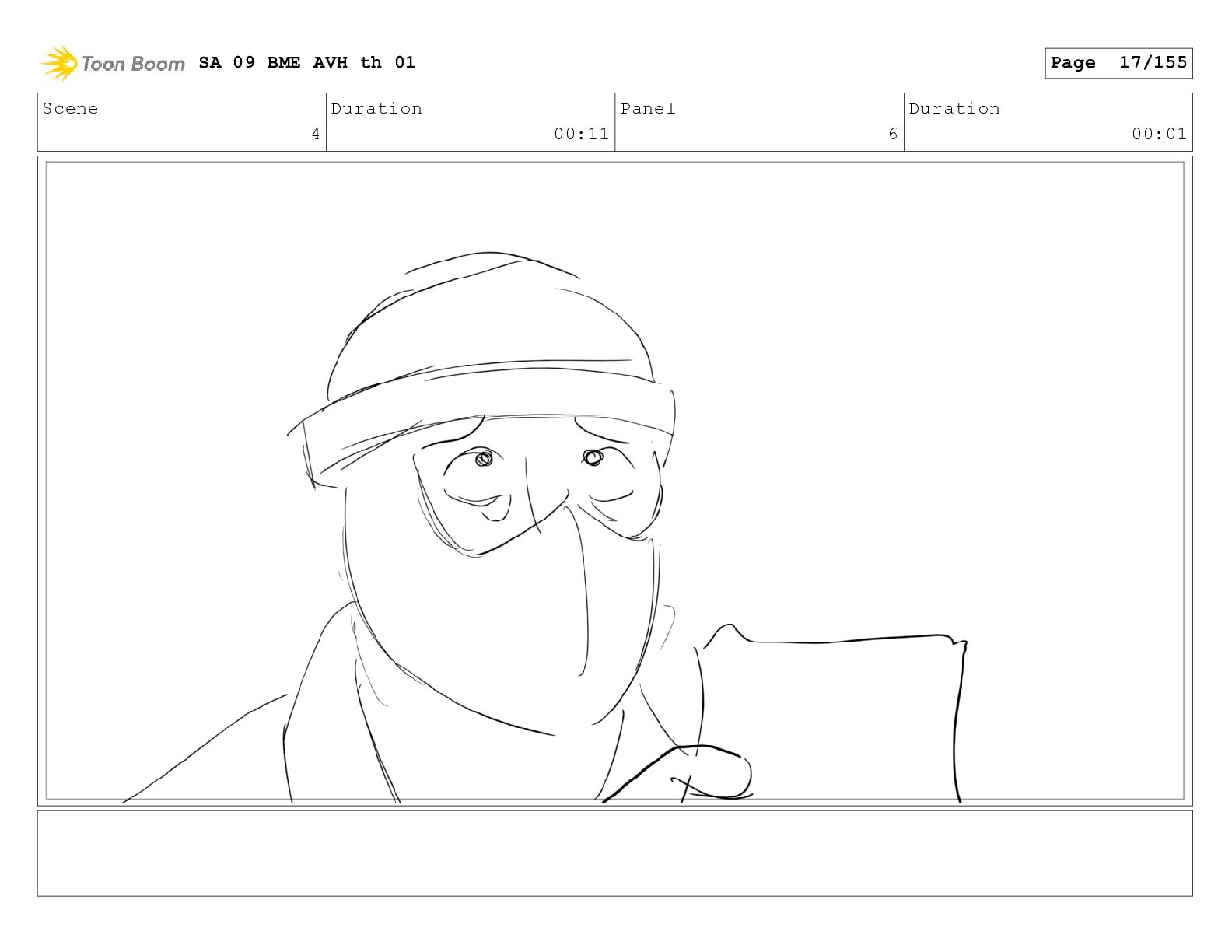Click the 'Page 17/155' box

(1118, 63)
